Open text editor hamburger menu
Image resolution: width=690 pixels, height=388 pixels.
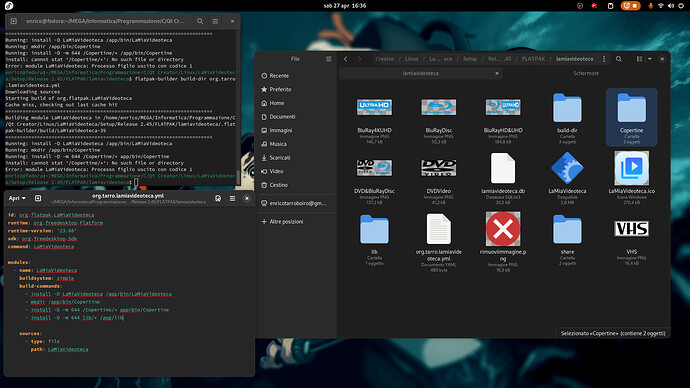[232, 198]
